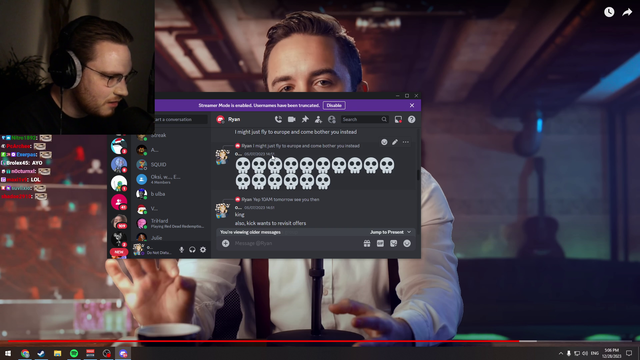The width and height of the screenshot is (640, 360).
Task: Click YouTube Share arrow icon
Action: pos(627,12)
